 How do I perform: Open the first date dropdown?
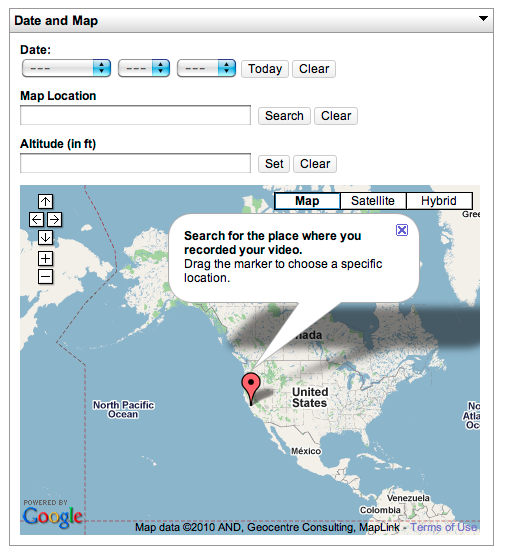67,69
